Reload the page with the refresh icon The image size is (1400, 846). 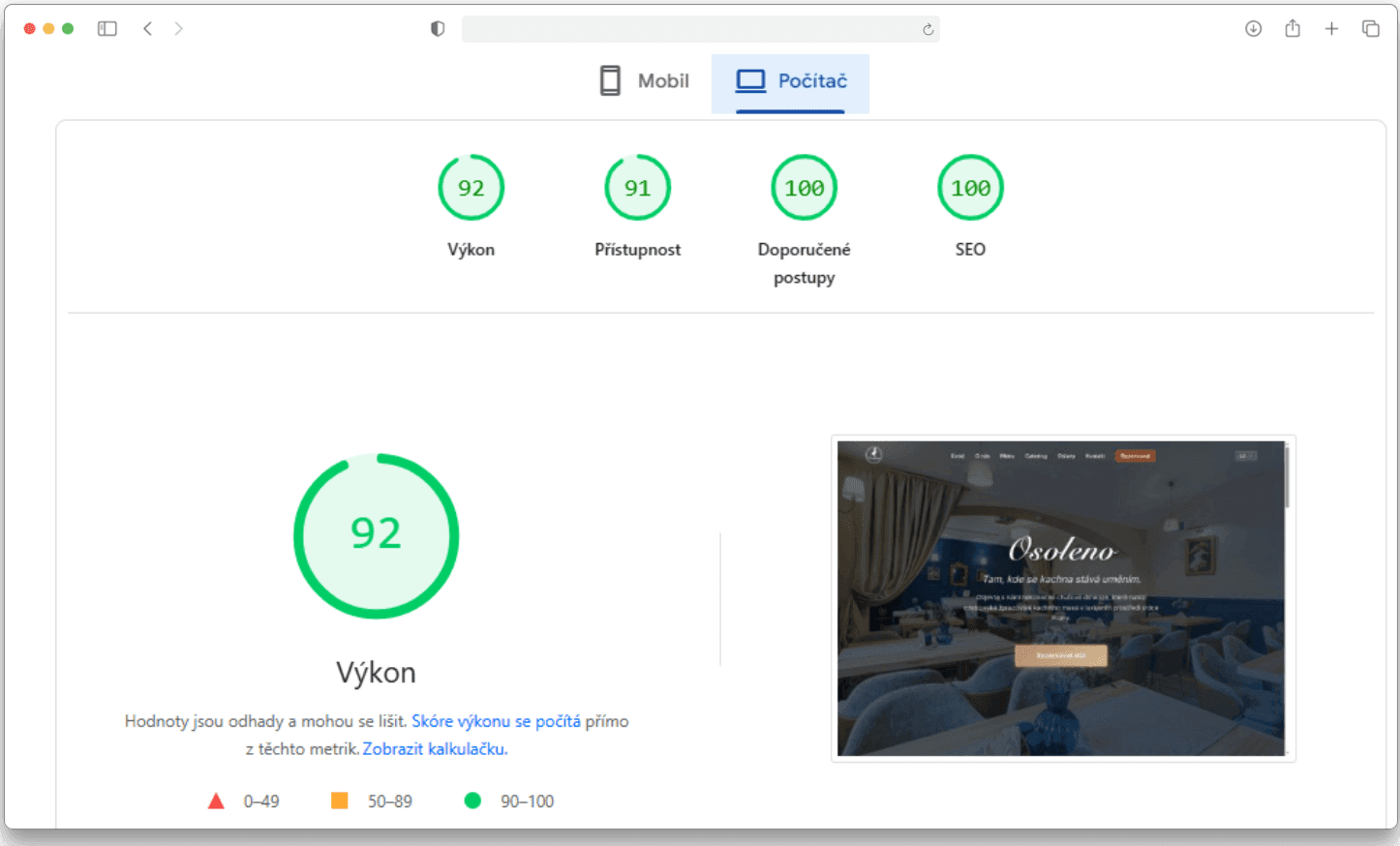click(x=928, y=29)
